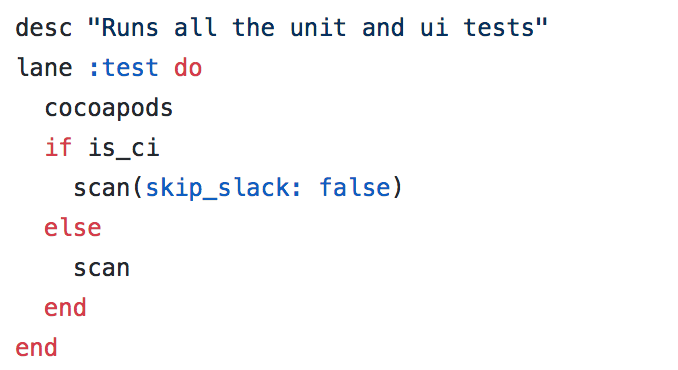
Task: Click the blue 'false' value
Action: tap(355, 187)
